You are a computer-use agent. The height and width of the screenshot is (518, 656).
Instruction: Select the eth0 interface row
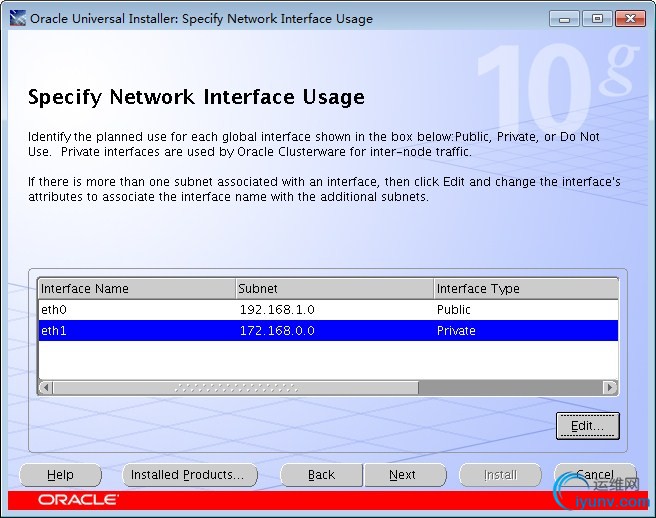(x=135, y=310)
